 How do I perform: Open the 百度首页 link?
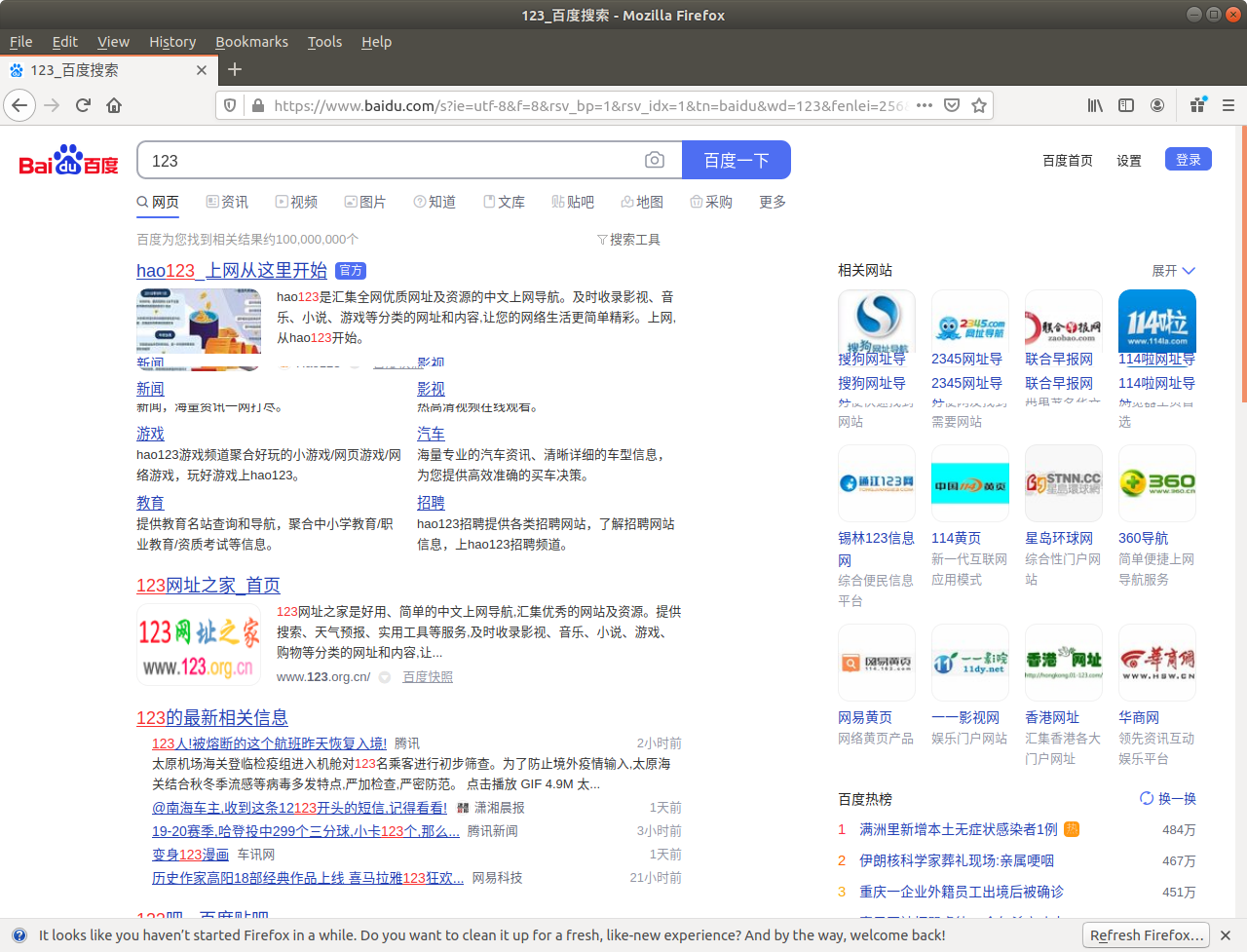pyautogui.click(x=1068, y=161)
